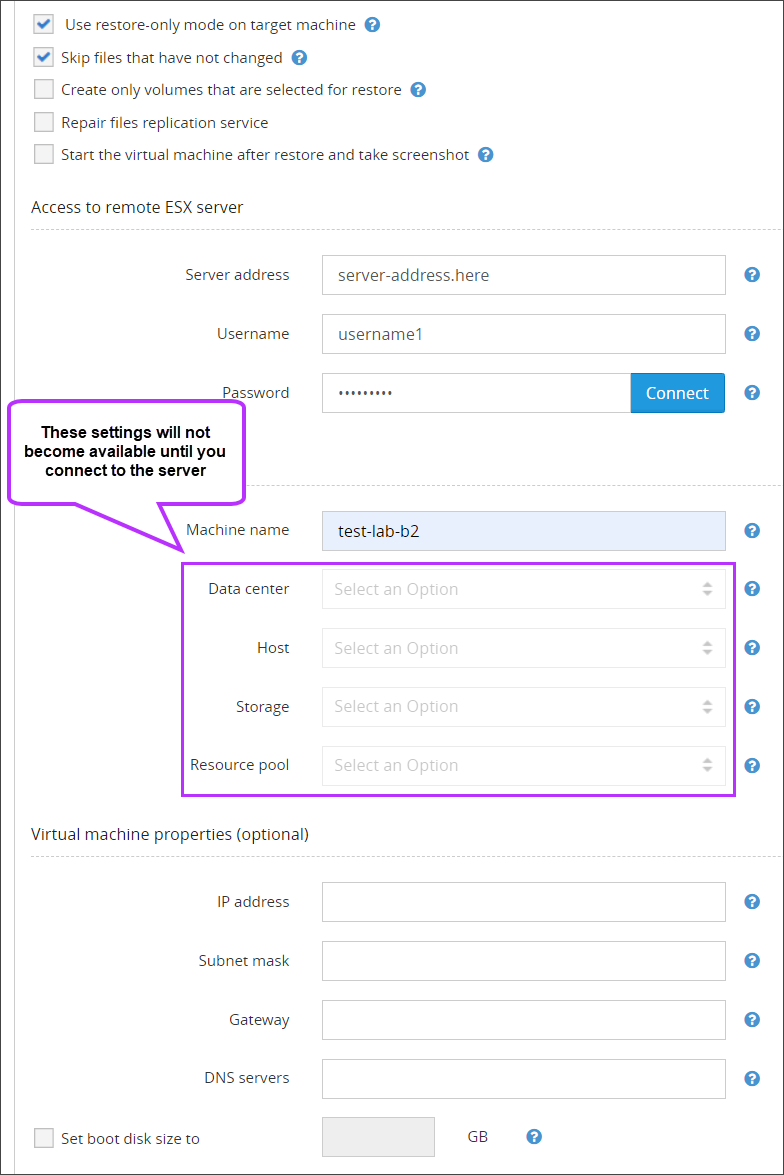The height and width of the screenshot is (1175, 784).
Task: Open the Data center dropdown
Action: 523,589
